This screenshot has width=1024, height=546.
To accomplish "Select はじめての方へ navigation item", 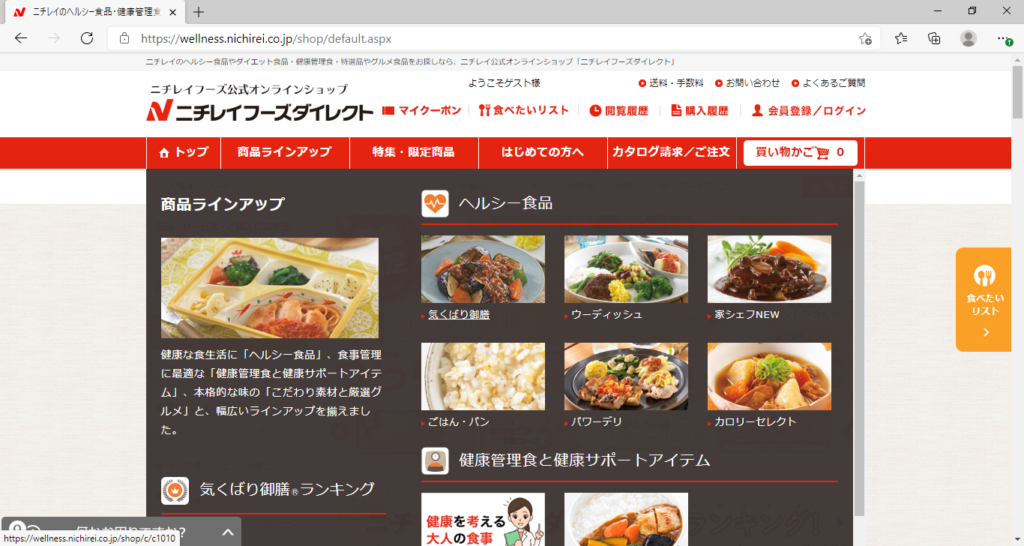I will click(x=543, y=152).
